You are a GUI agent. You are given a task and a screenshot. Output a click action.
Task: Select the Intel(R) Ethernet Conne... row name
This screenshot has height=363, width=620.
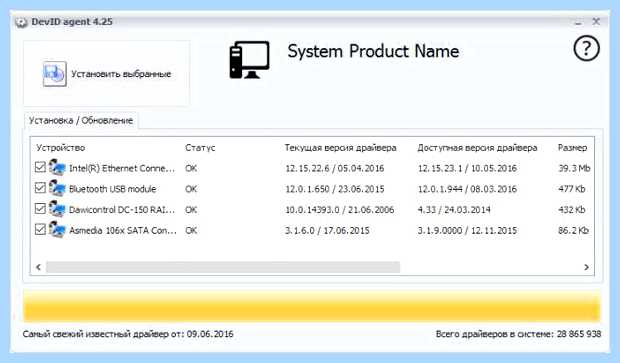122,168
